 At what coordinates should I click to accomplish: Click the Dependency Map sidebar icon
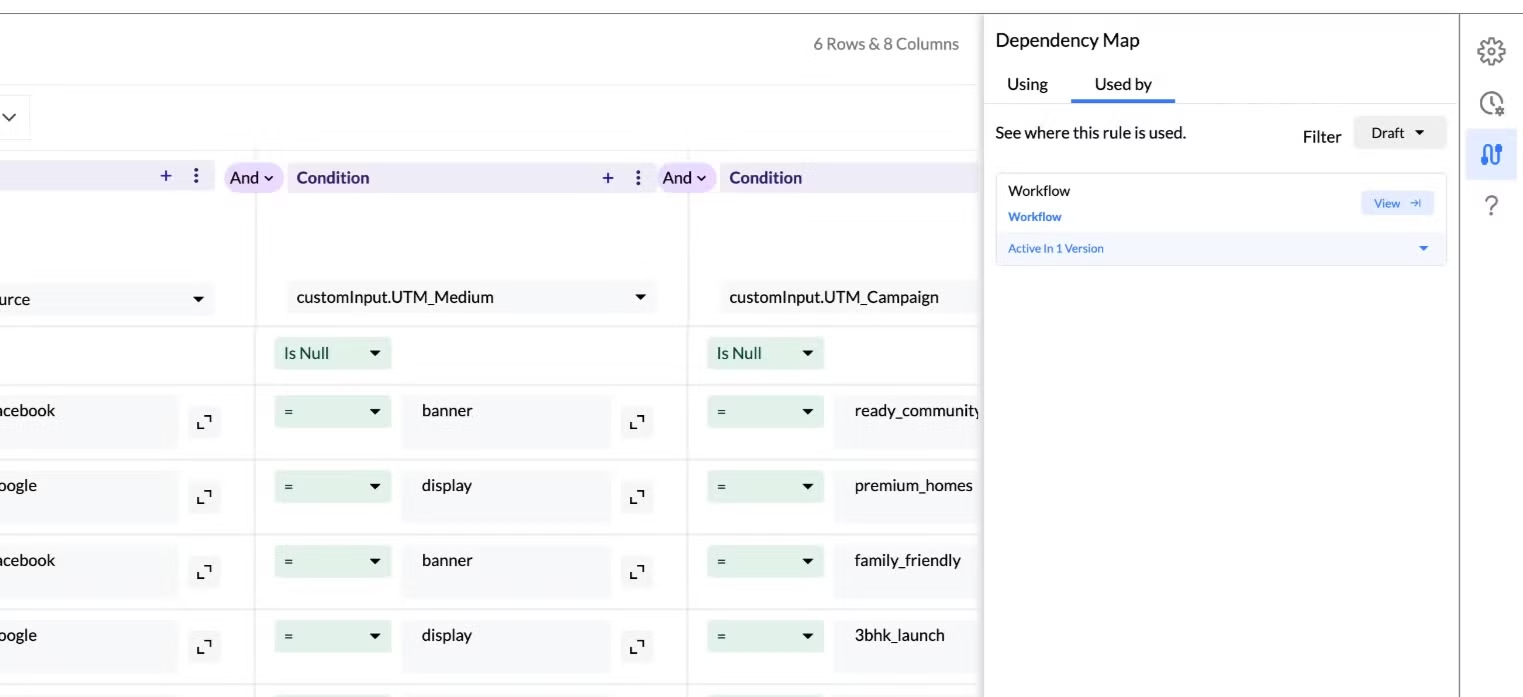coord(1490,155)
